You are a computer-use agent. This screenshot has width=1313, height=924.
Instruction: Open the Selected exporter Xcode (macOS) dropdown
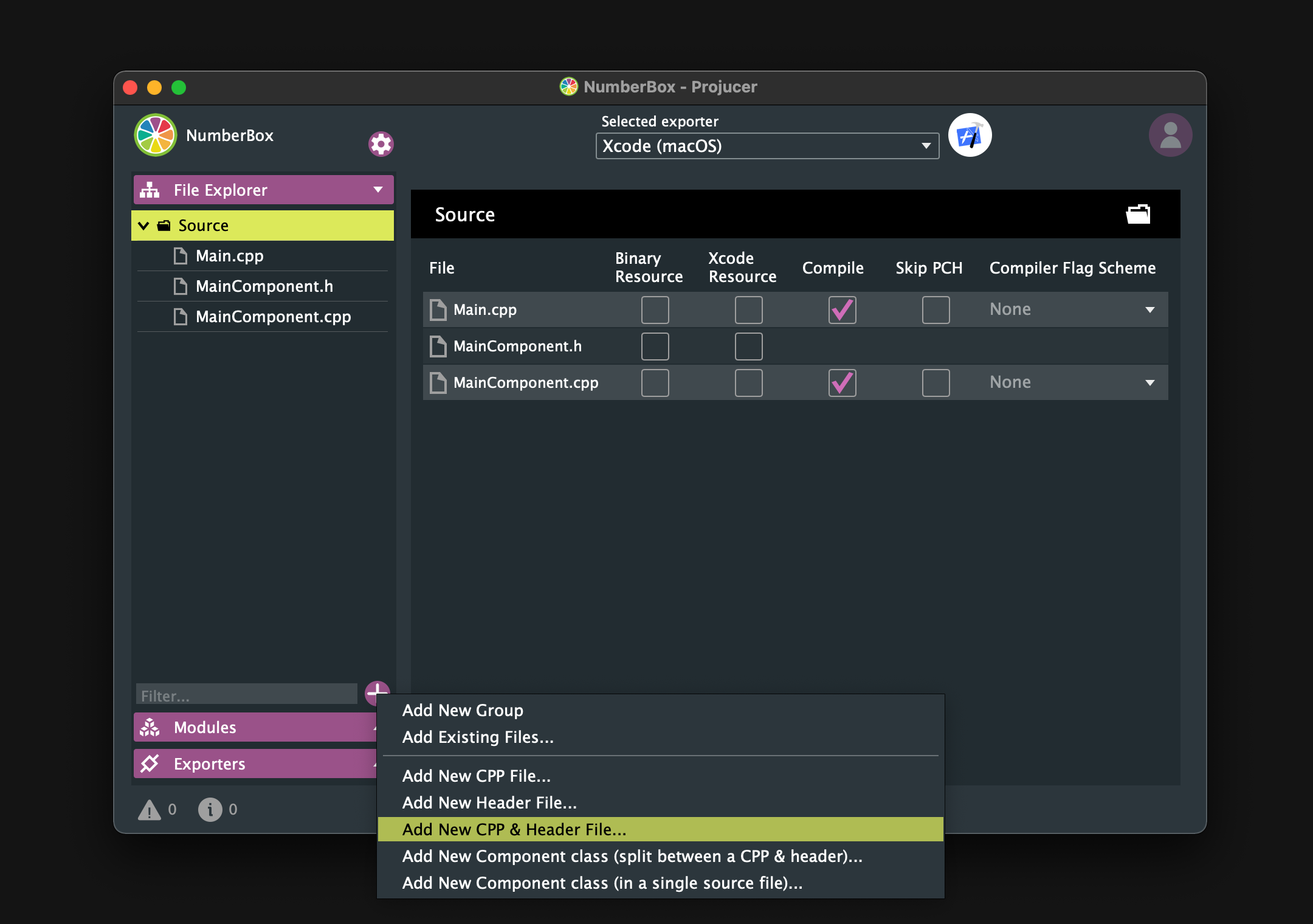[x=767, y=146]
